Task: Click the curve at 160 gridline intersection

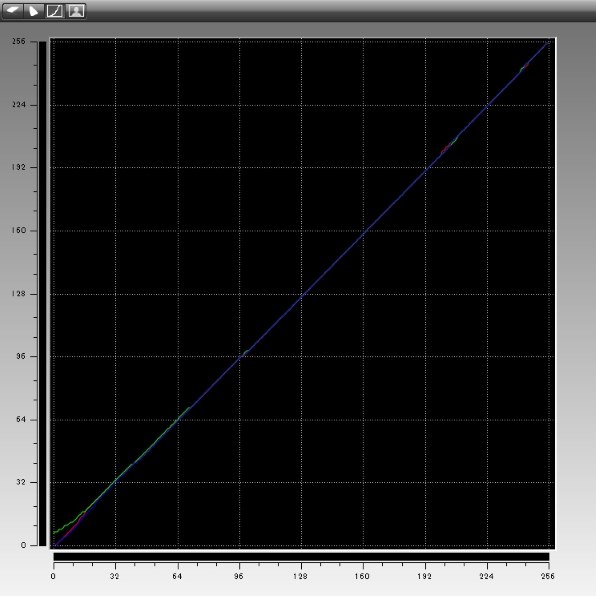Action: point(363,231)
